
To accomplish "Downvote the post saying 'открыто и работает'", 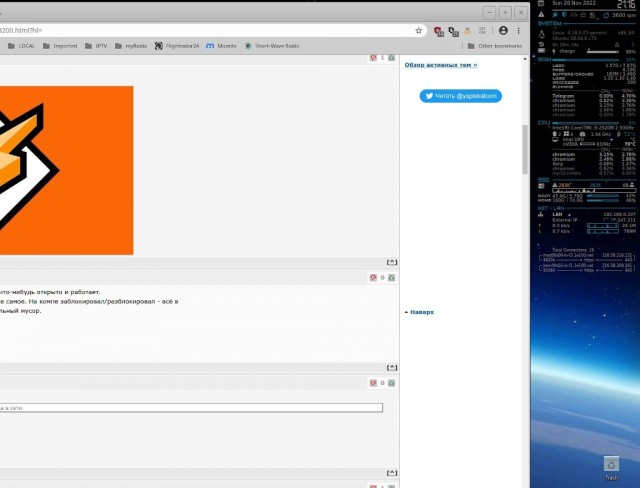I will coord(373,277).
